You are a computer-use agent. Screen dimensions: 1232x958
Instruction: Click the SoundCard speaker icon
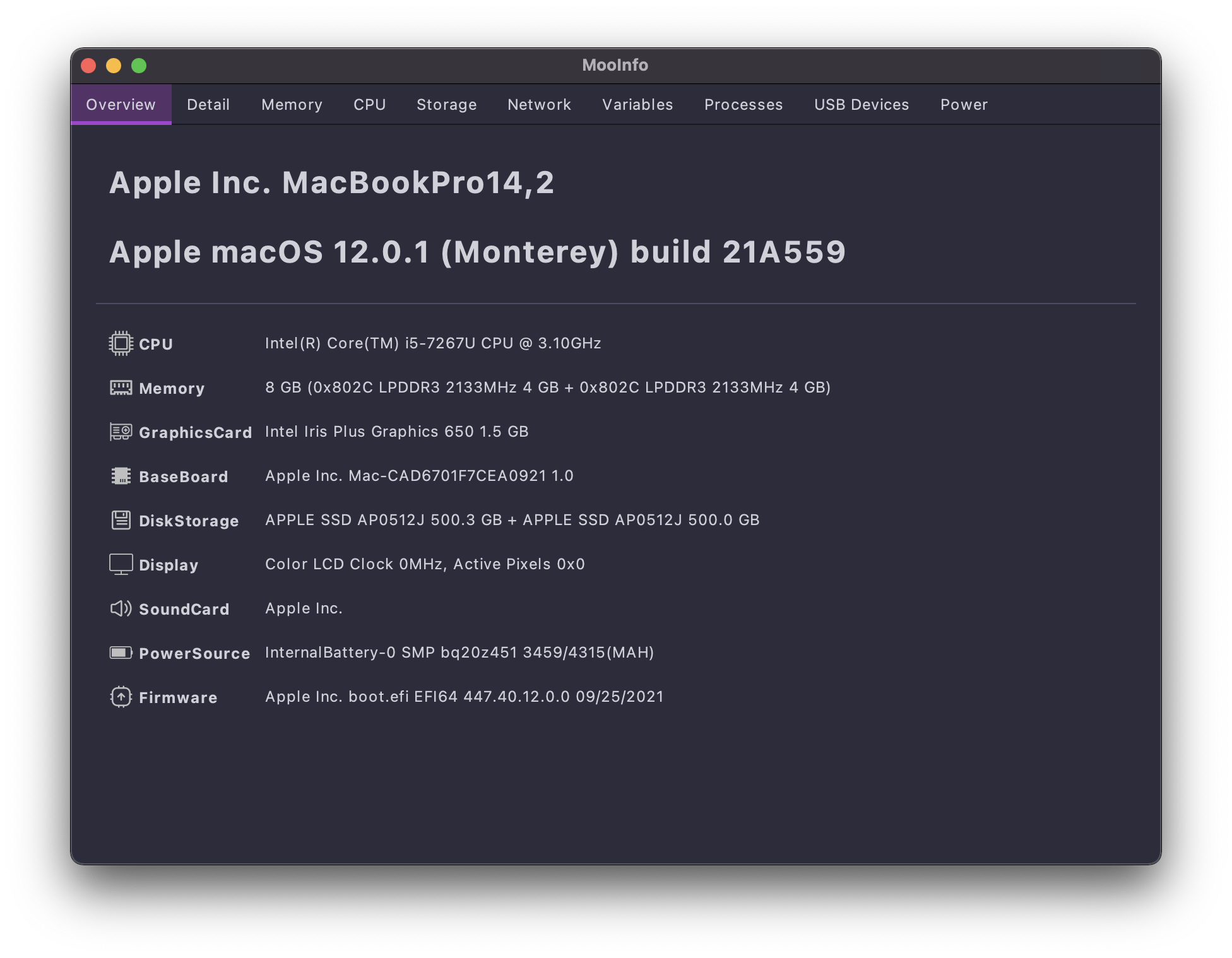point(121,608)
